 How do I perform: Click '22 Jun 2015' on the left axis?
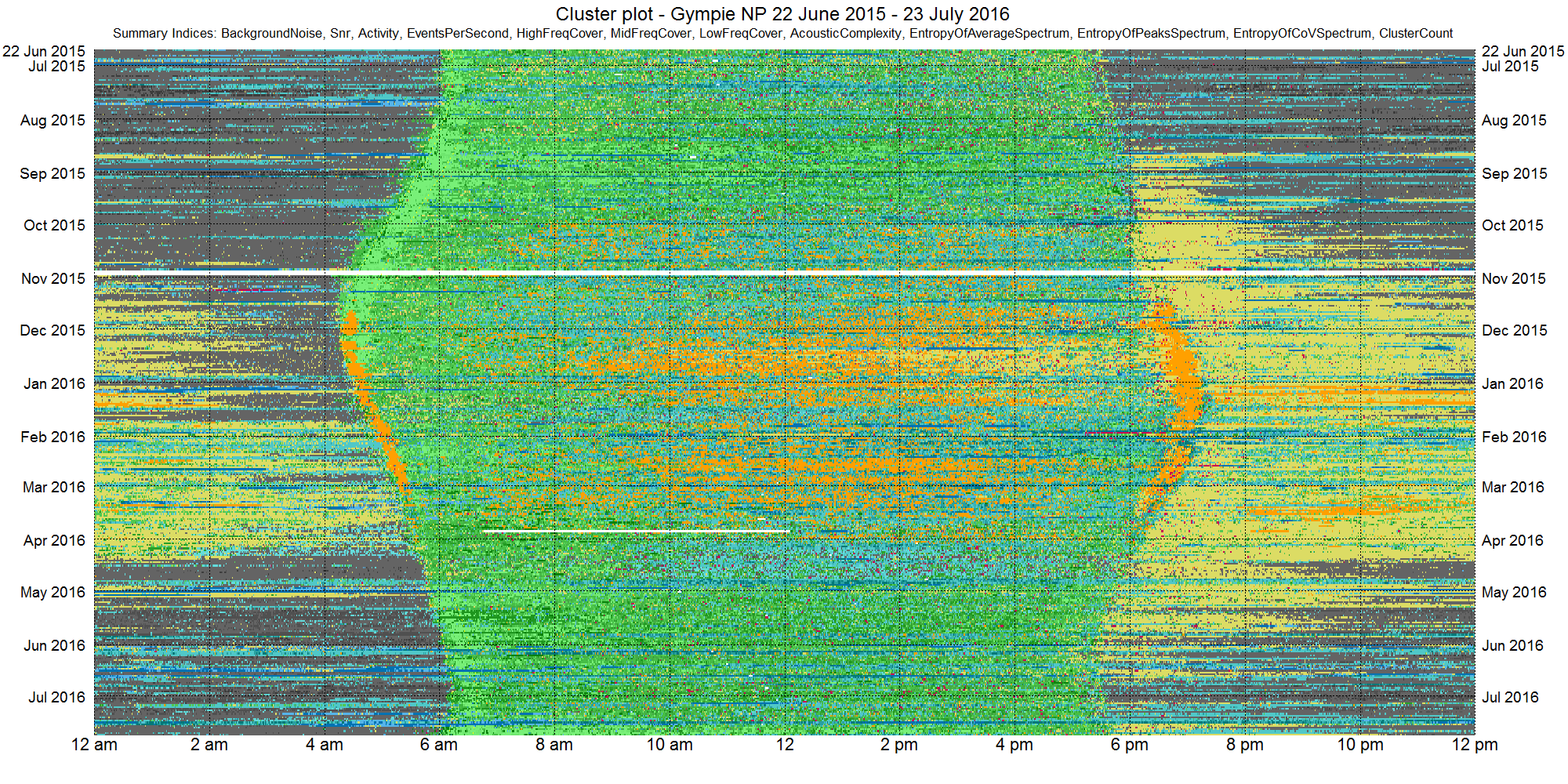coord(44,51)
